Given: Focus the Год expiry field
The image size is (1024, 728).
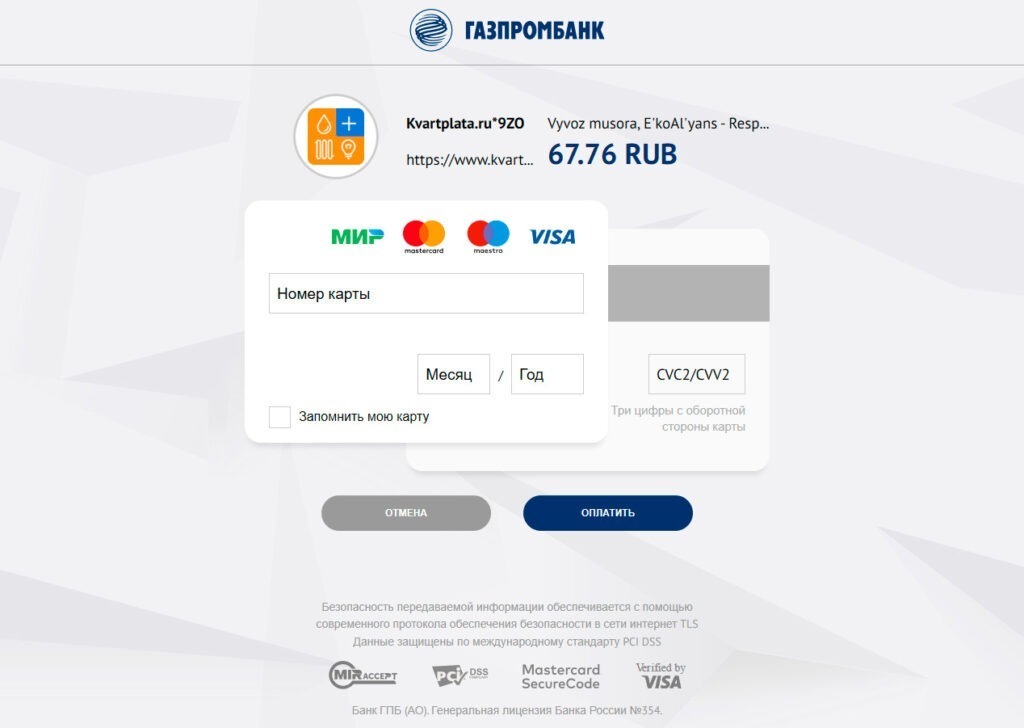Looking at the screenshot, I should (x=547, y=374).
